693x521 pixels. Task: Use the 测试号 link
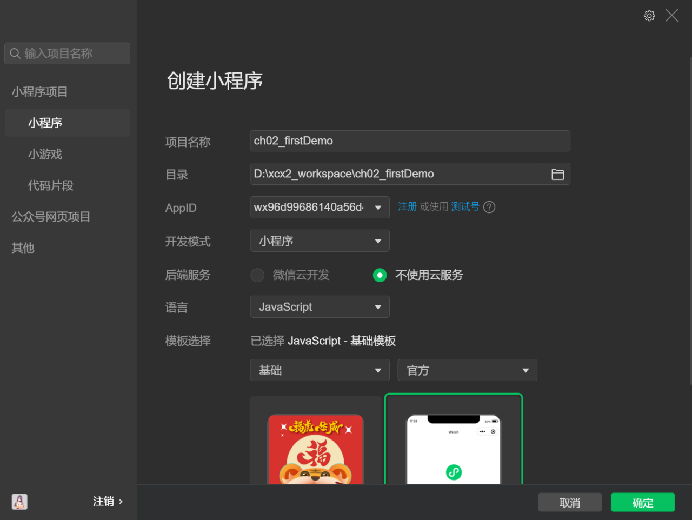pyautogui.click(x=465, y=207)
